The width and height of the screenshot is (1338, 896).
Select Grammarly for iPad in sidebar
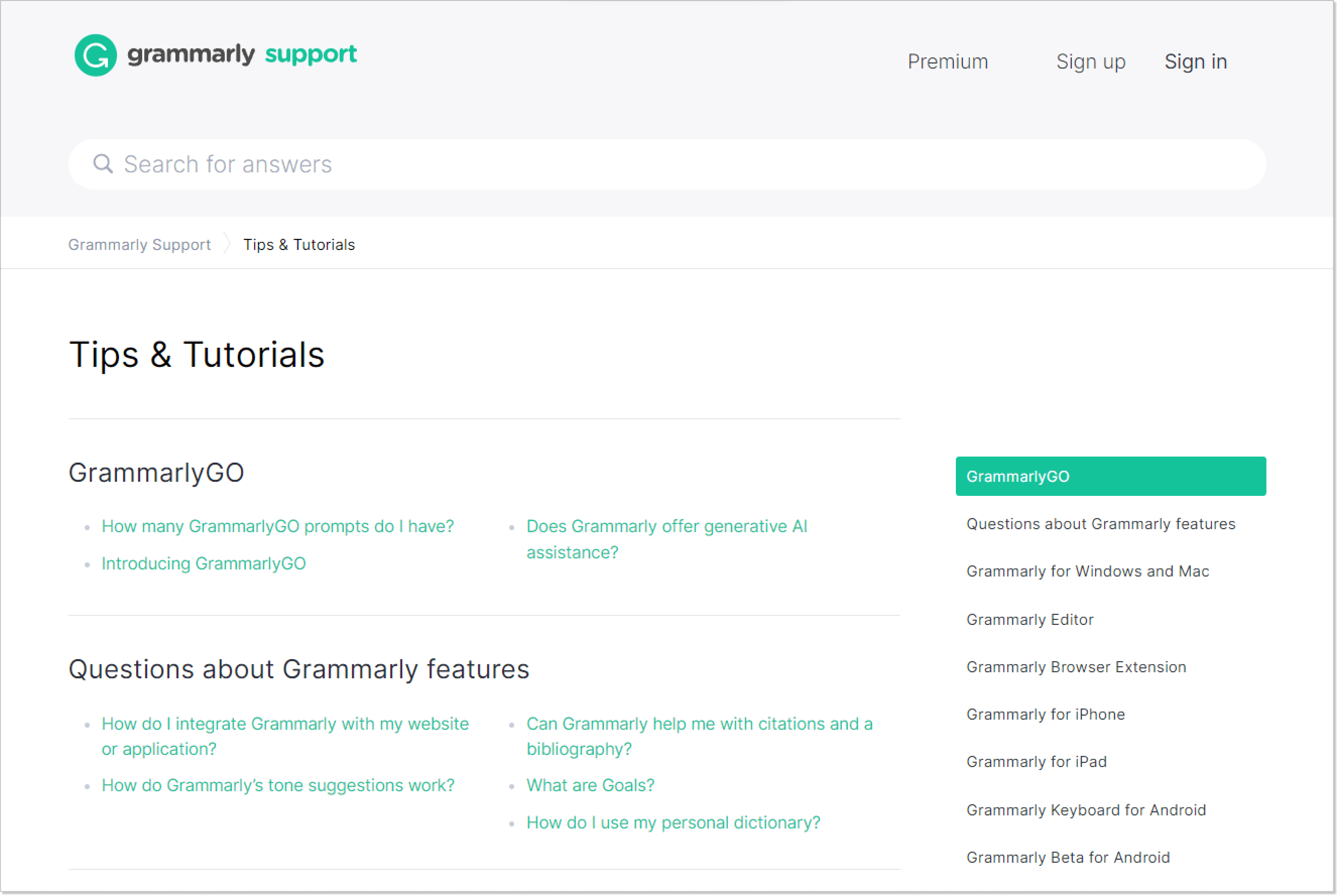(1036, 762)
